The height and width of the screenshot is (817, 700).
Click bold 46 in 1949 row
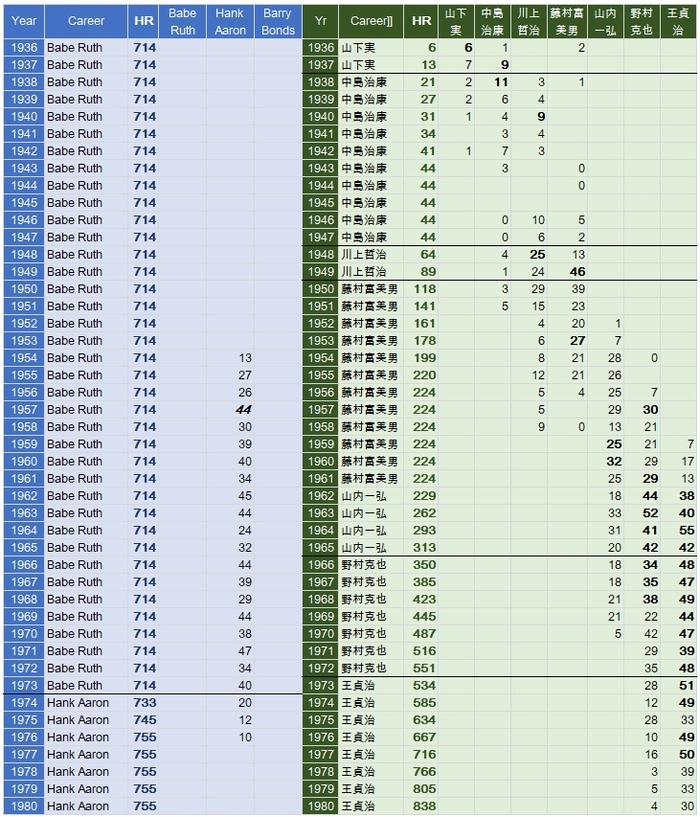[578, 272]
